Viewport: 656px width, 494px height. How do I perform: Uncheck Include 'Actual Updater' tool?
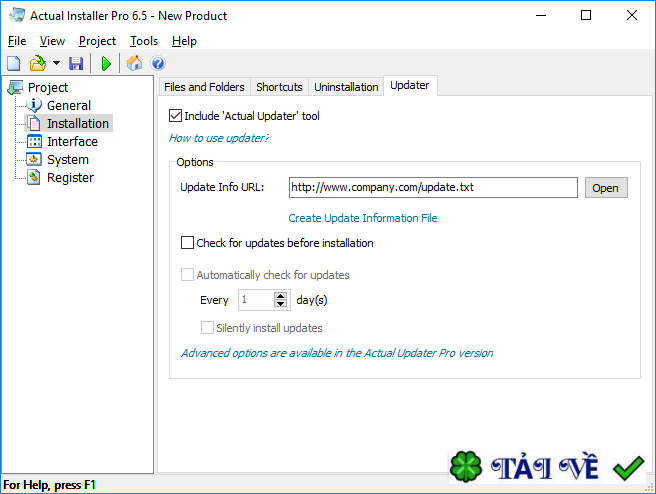(175, 115)
